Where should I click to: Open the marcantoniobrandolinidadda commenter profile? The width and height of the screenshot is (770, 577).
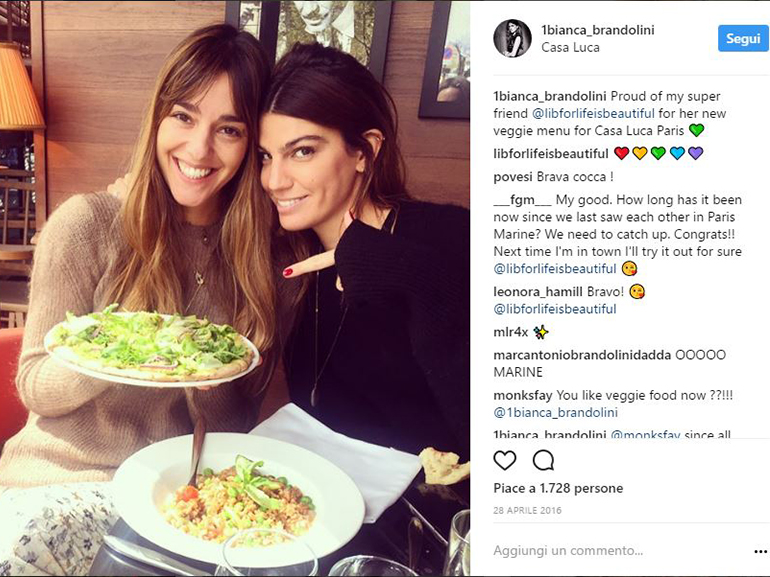click(582, 355)
